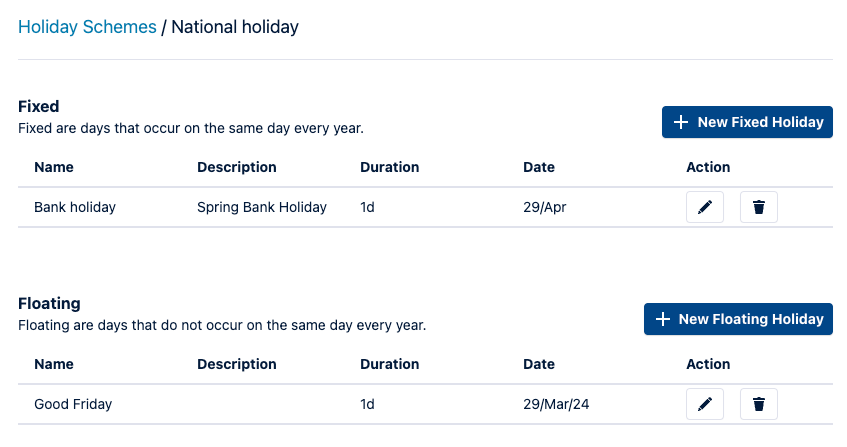Delete the Good Friday holiday

tap(759, 404)
